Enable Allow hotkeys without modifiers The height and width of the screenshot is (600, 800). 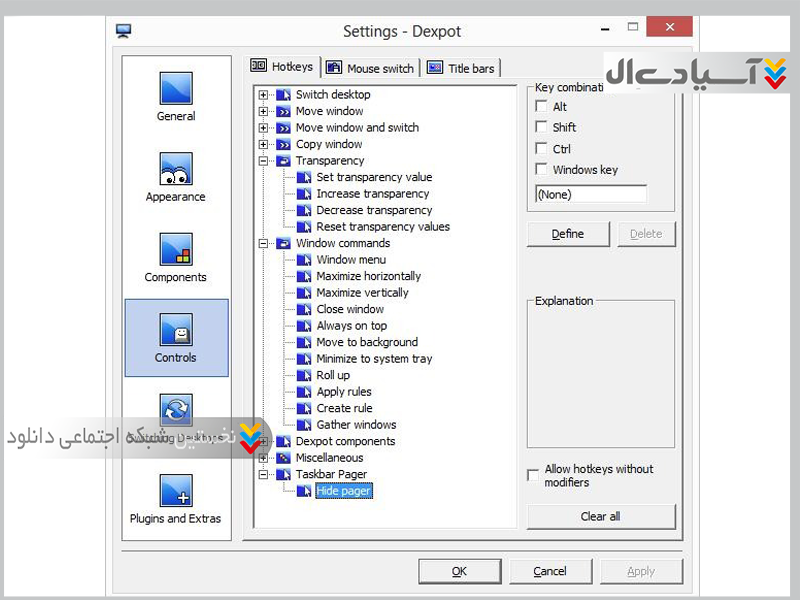point(533,475)
